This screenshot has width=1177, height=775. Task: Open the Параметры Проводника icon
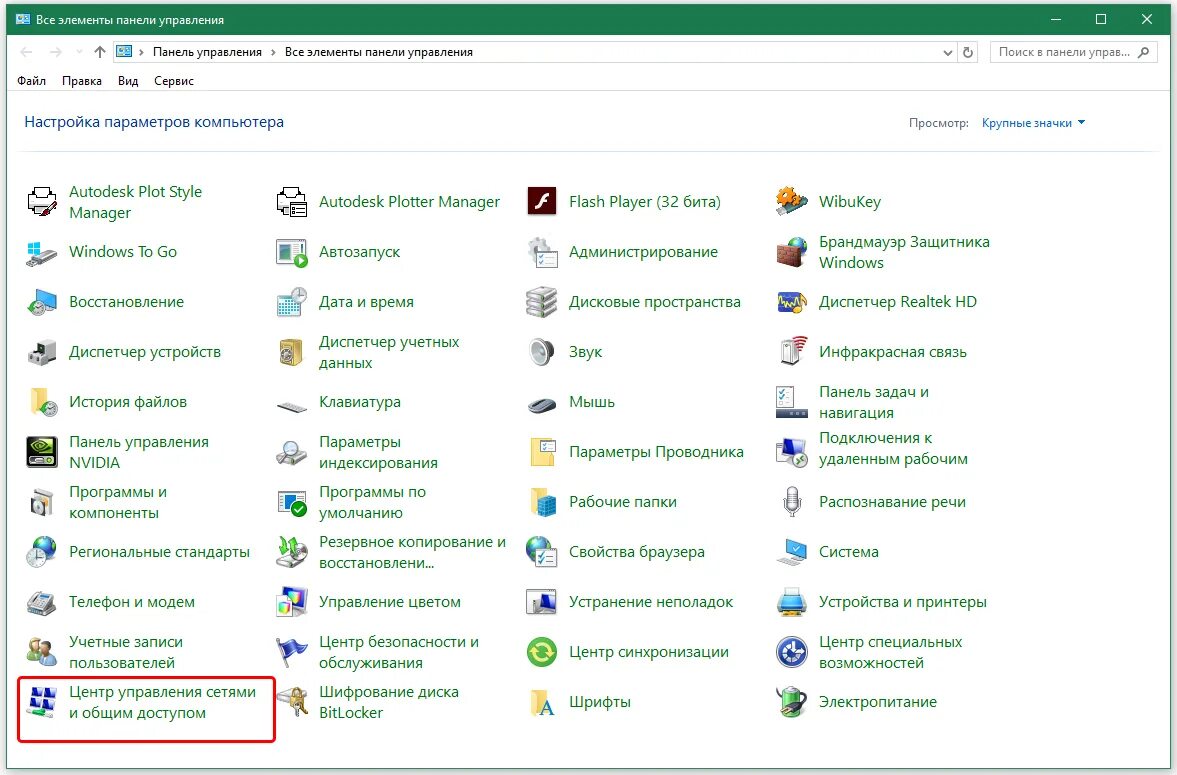coord(542,452)
